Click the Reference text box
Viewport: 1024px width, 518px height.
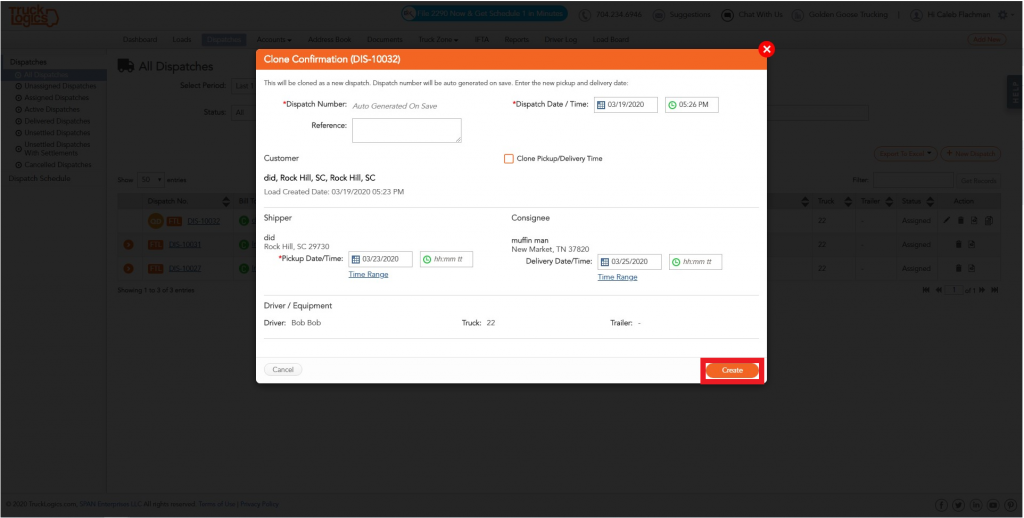click(407, 130)
